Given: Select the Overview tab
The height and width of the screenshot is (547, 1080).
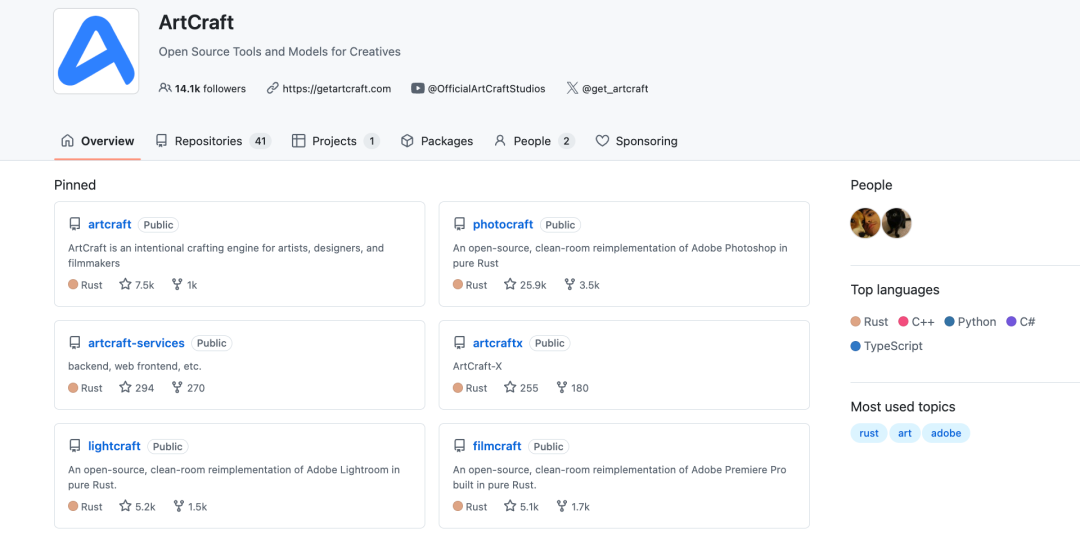Looking at the screenshot, I should click(x=97, y=141).
